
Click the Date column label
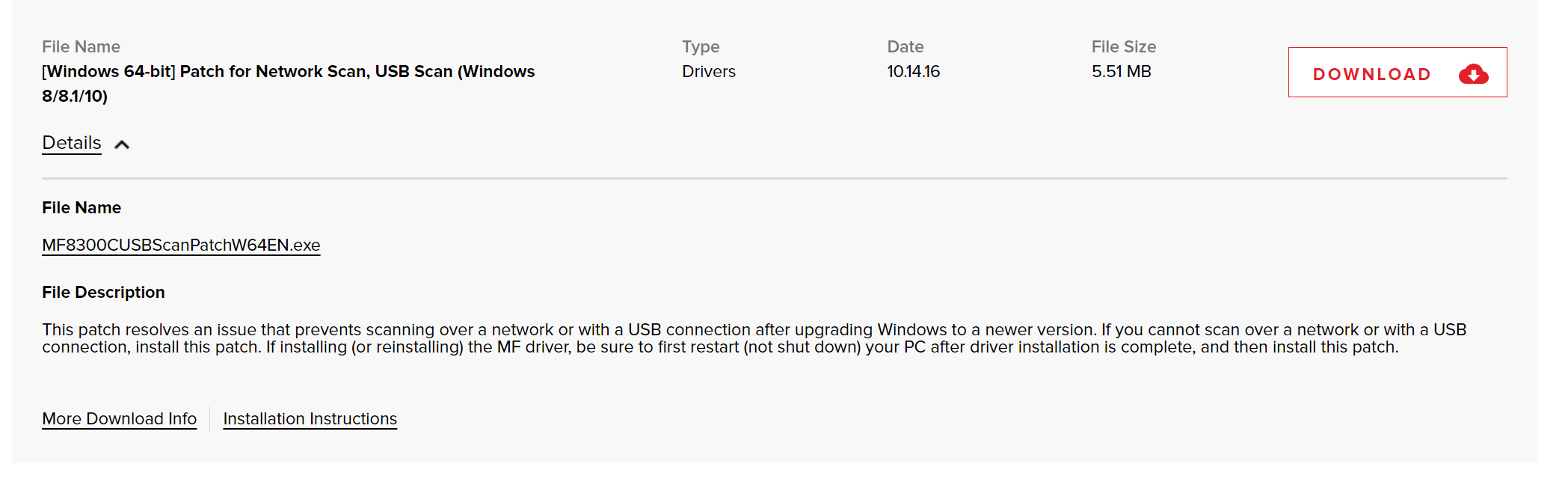[x=906, y=47]
